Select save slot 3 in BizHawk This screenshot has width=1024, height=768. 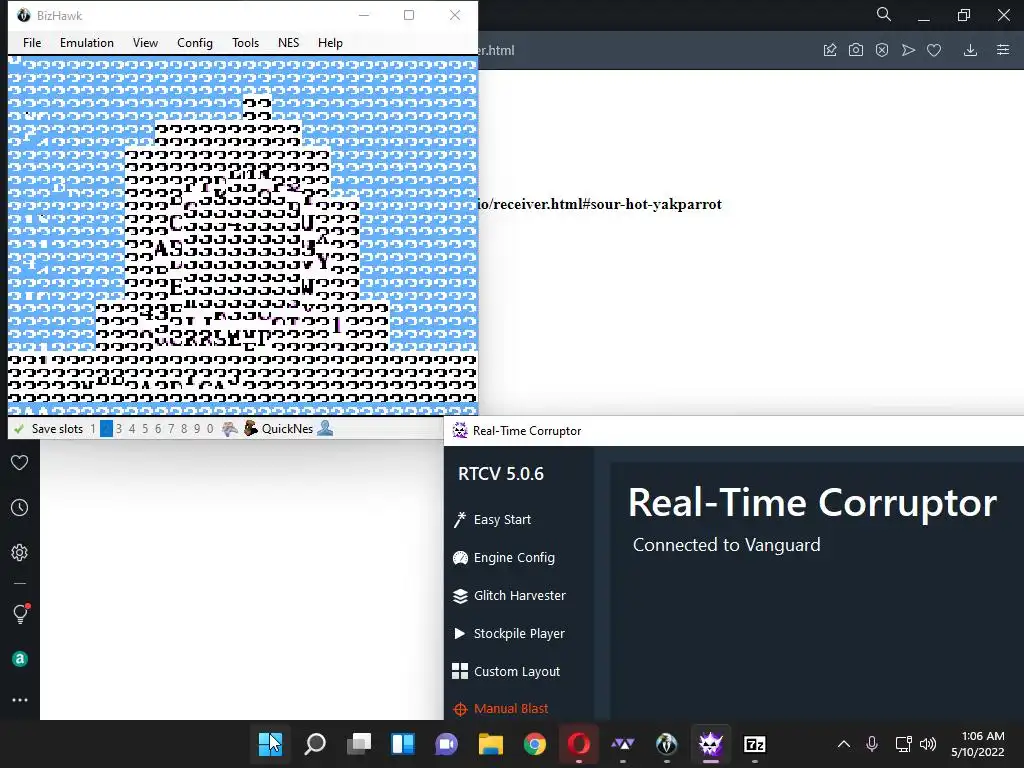click(x=119, y=428)
